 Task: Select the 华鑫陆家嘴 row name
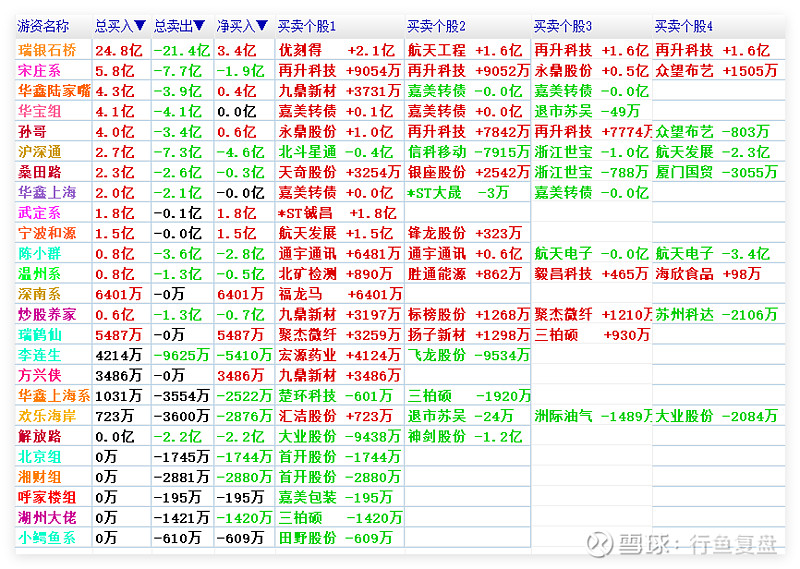point(54,91)
